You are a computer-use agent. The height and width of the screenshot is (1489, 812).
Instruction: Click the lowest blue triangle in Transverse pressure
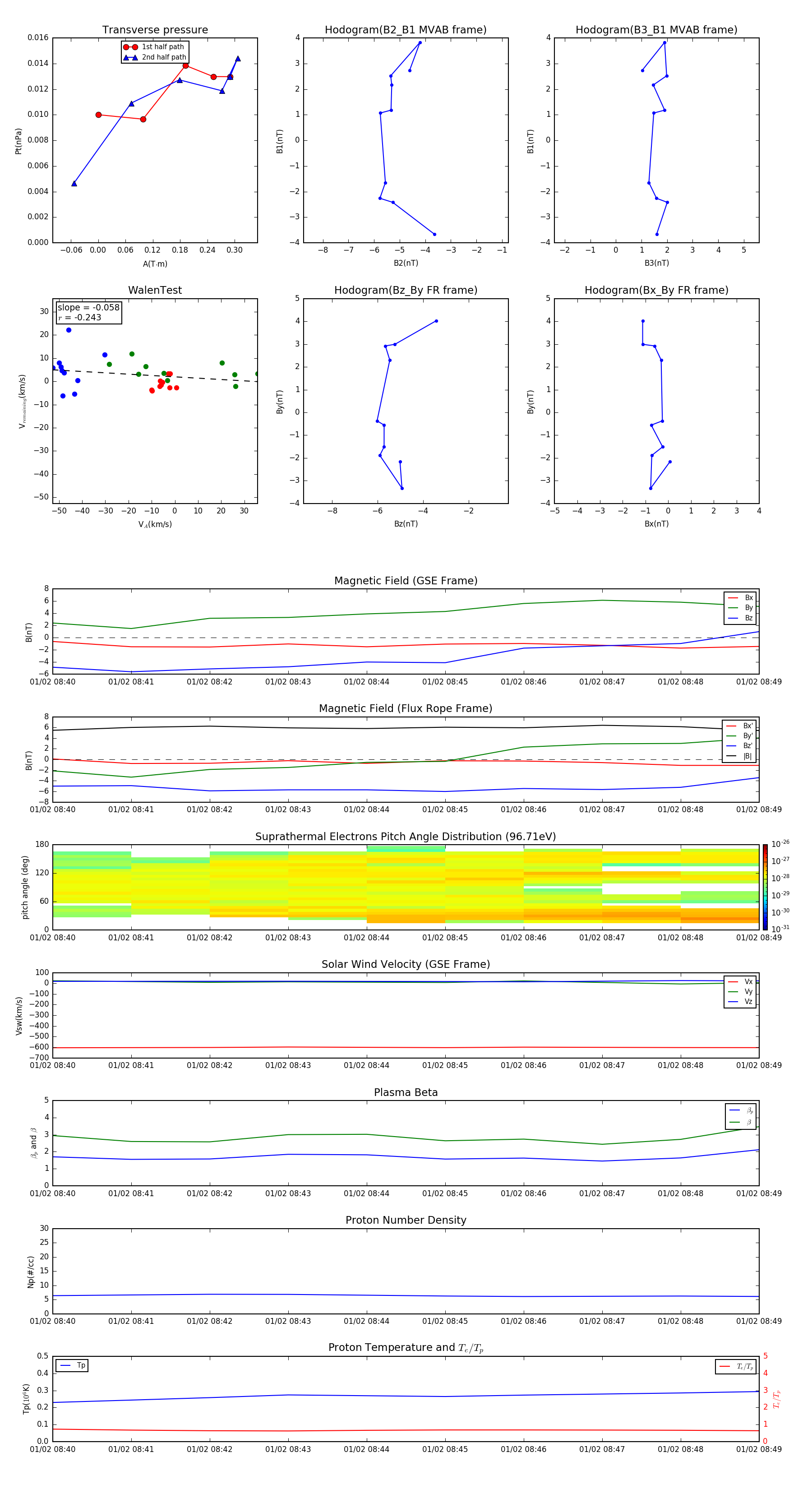74,183
